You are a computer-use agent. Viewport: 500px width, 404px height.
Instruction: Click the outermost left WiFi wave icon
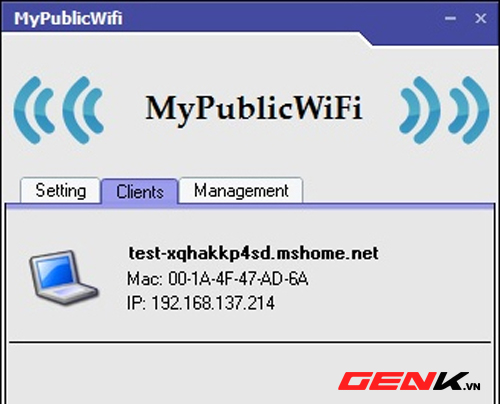33,110
